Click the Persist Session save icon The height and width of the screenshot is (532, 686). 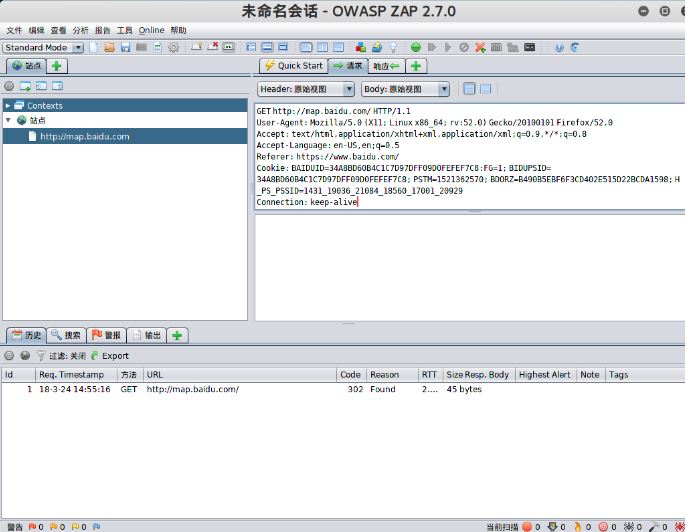[x=126, y=47]
